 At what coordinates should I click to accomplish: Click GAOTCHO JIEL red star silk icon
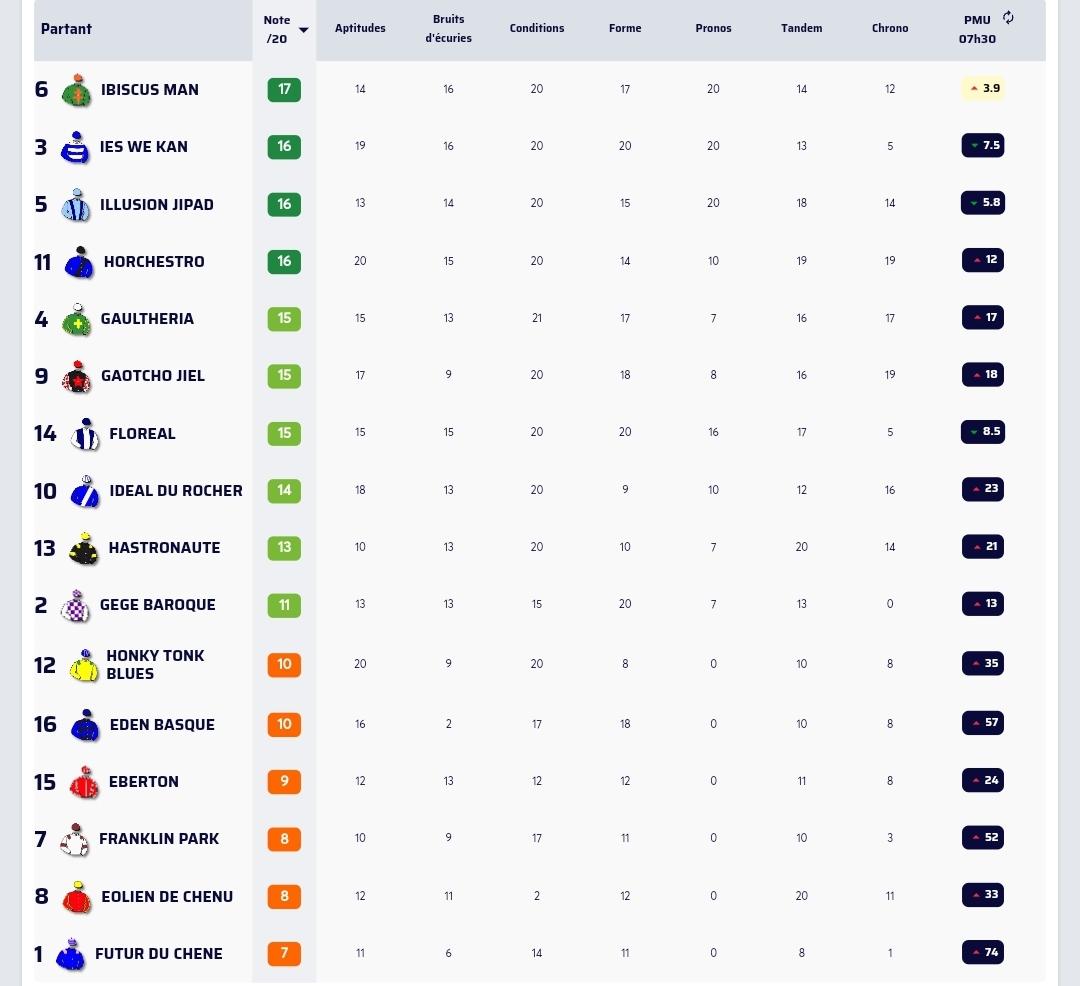pos(76,377)
